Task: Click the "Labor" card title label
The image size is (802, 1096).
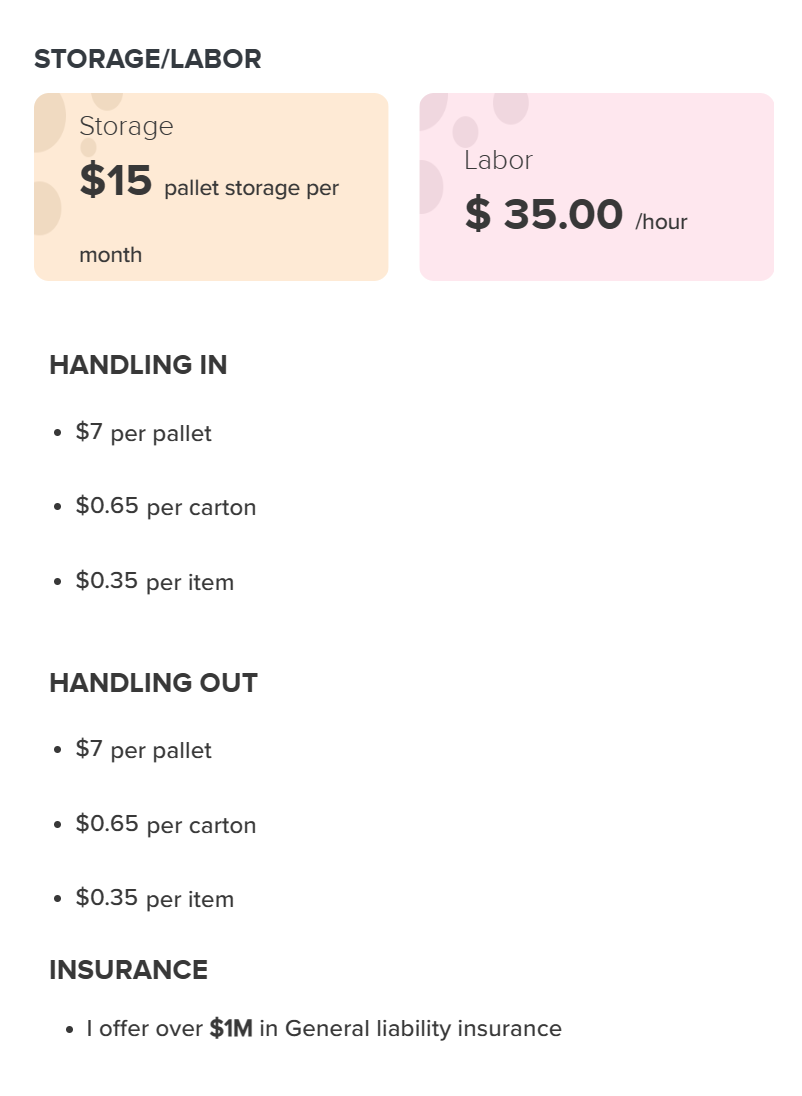Action: coord(499,160)
